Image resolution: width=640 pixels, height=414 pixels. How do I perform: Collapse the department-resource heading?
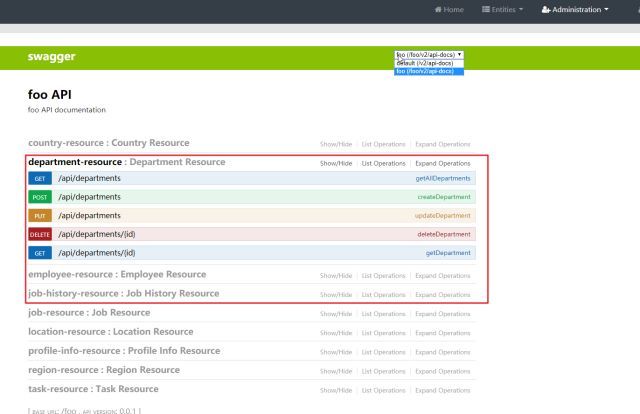(x=75, y=162)
